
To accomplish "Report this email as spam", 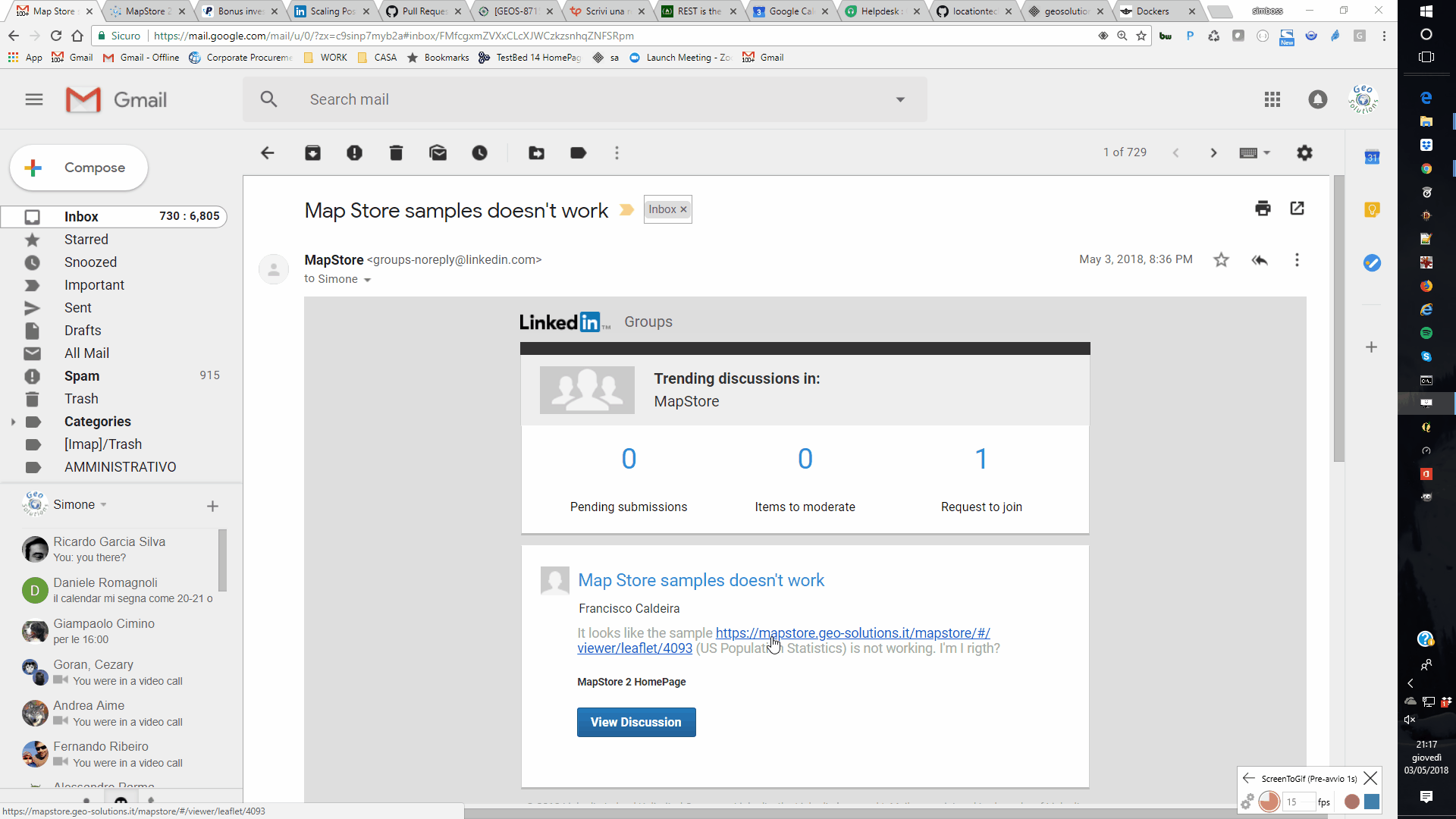I will coord(354,153).
